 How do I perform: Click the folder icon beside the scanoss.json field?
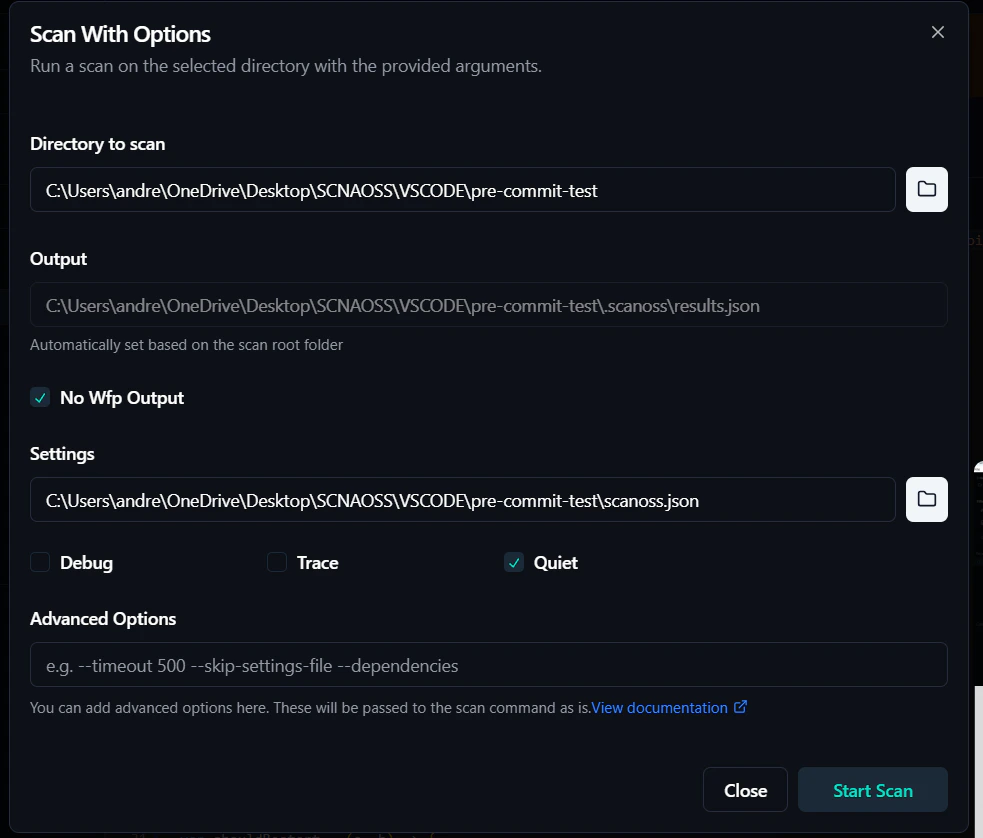(926, 499)
